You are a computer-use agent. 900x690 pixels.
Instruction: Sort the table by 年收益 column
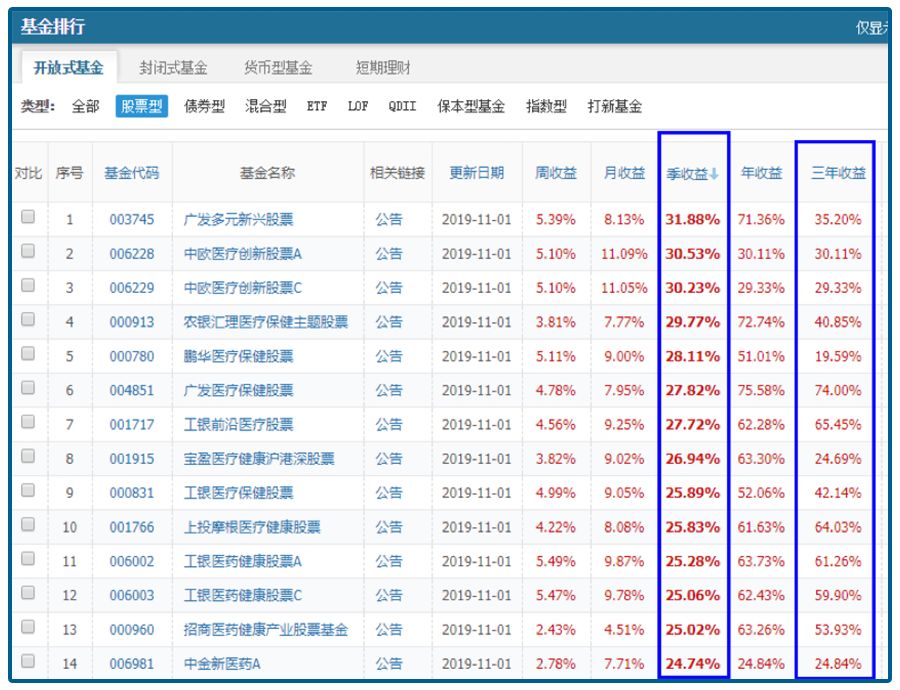[760, 171]
